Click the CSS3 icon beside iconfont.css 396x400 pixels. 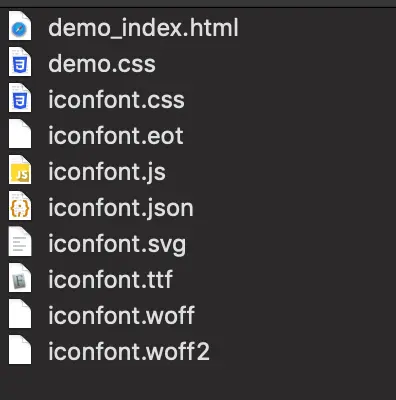coord(20,98)
